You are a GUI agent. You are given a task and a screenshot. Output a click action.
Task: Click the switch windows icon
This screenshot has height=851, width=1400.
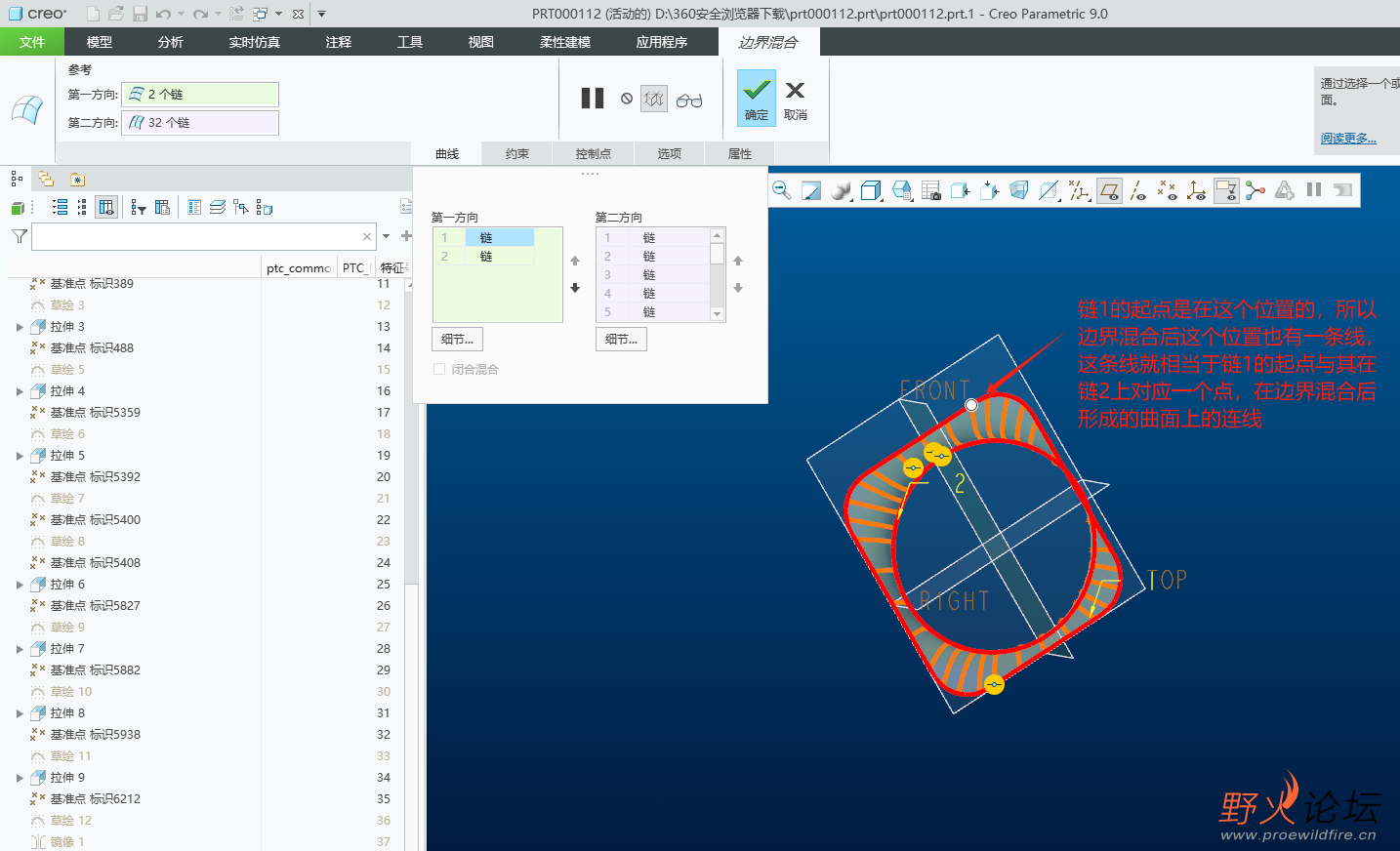click(261, 14)
